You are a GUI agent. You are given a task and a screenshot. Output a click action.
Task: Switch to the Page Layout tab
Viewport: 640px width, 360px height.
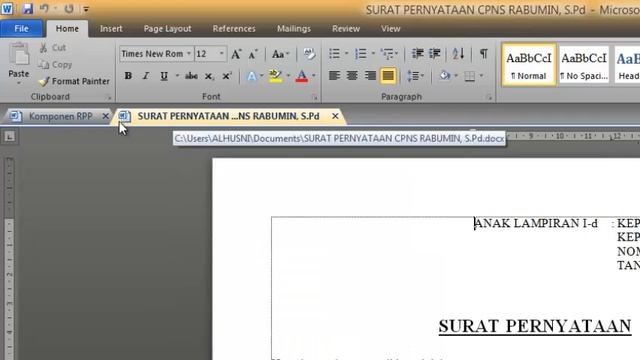tap(167, 29)
